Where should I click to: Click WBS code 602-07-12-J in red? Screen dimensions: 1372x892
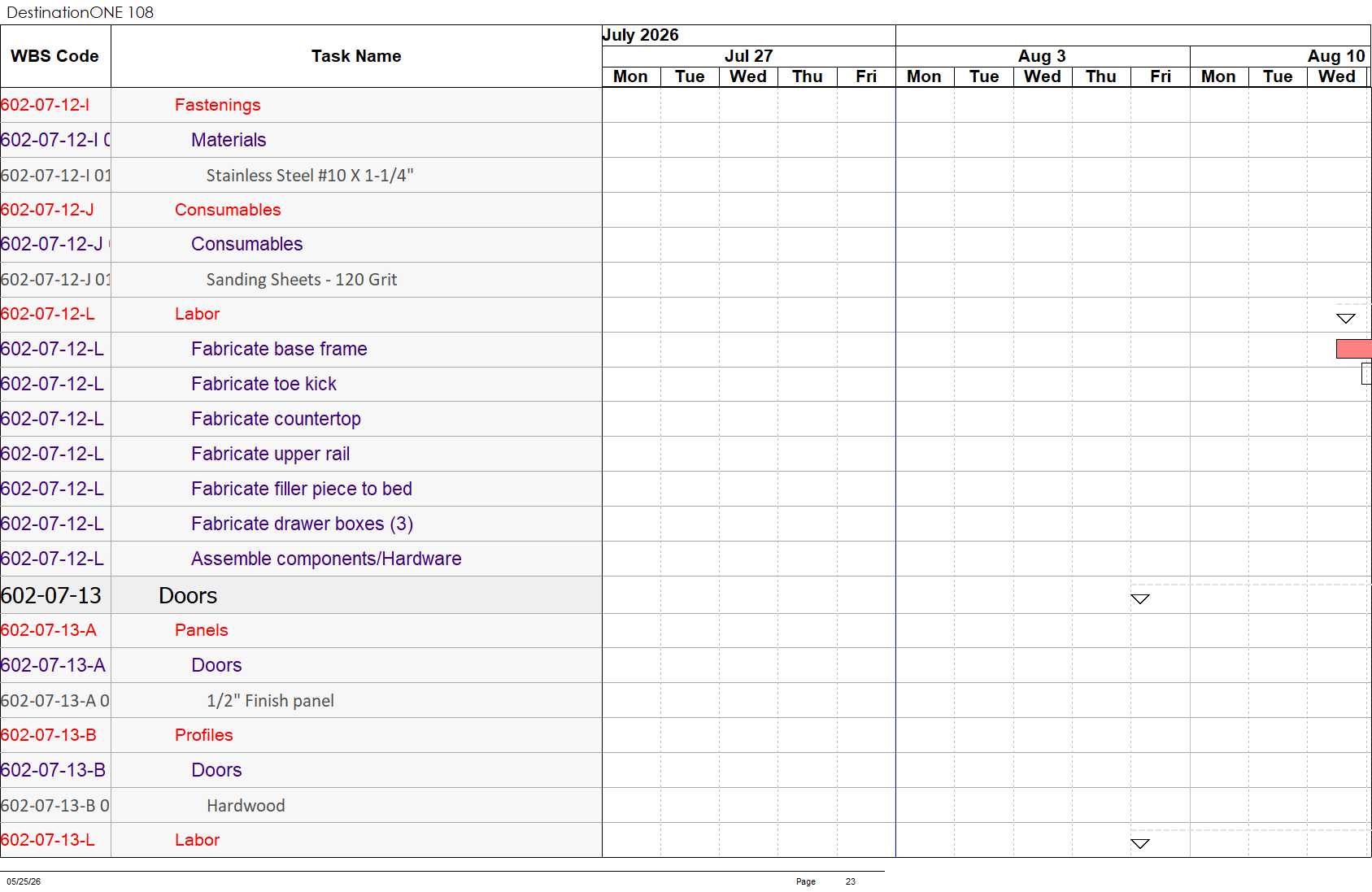point(47,210)
